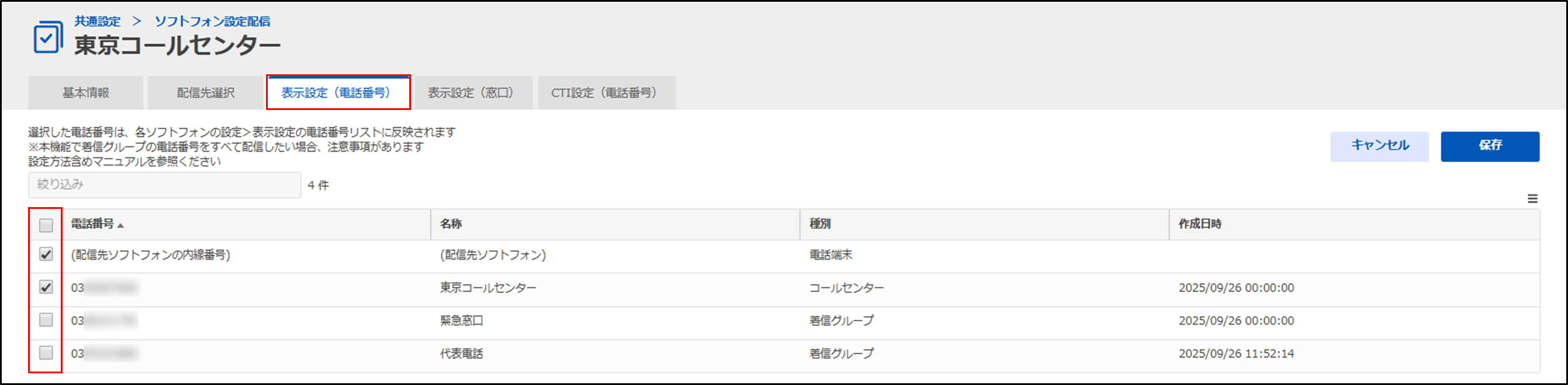Focus the 絞り込み filter input field
Viewport: 1568px width, 385px height.
click(164, 184)
